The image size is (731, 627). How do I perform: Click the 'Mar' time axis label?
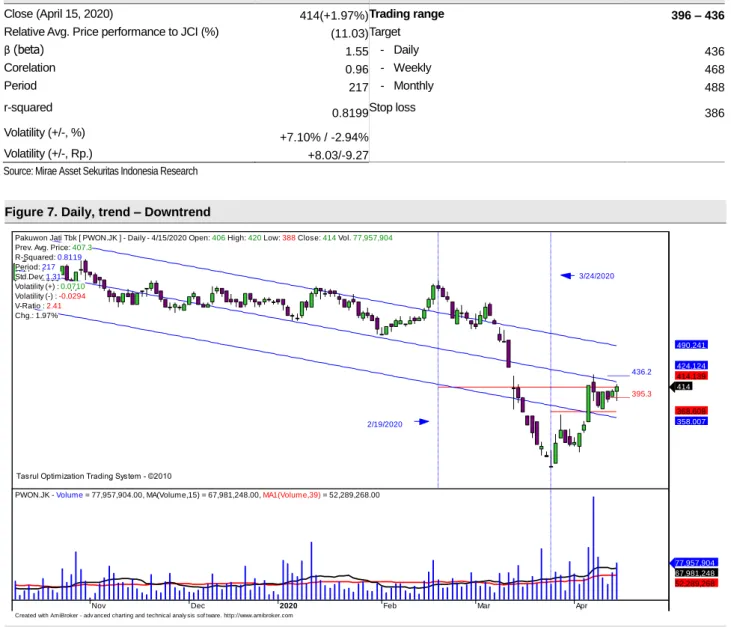(x=483, y=606)
